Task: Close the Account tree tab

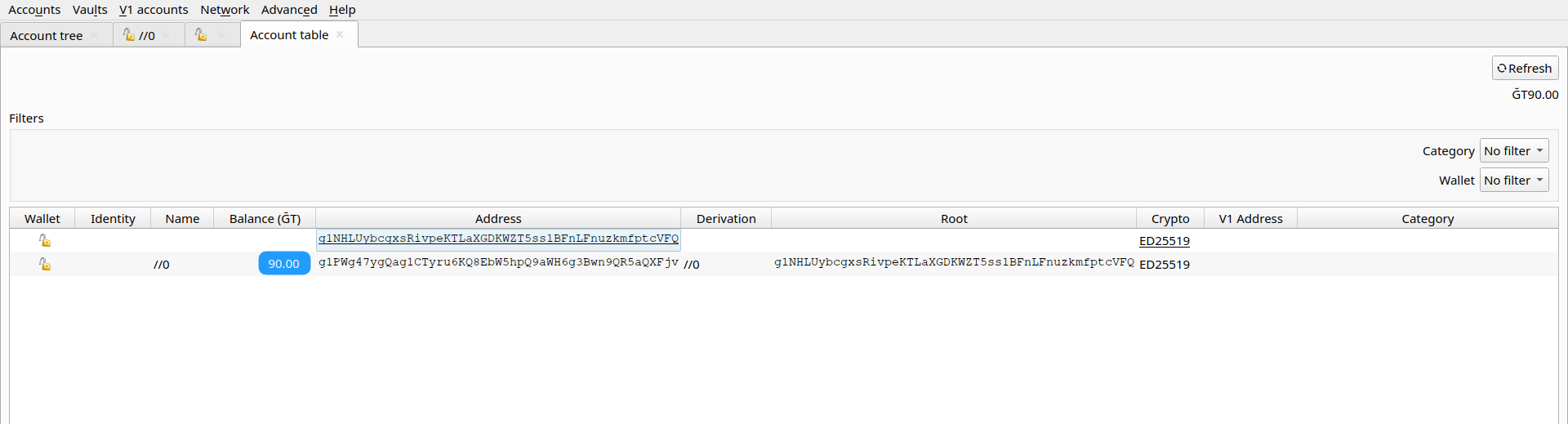Action: click(x=94, y=35)
